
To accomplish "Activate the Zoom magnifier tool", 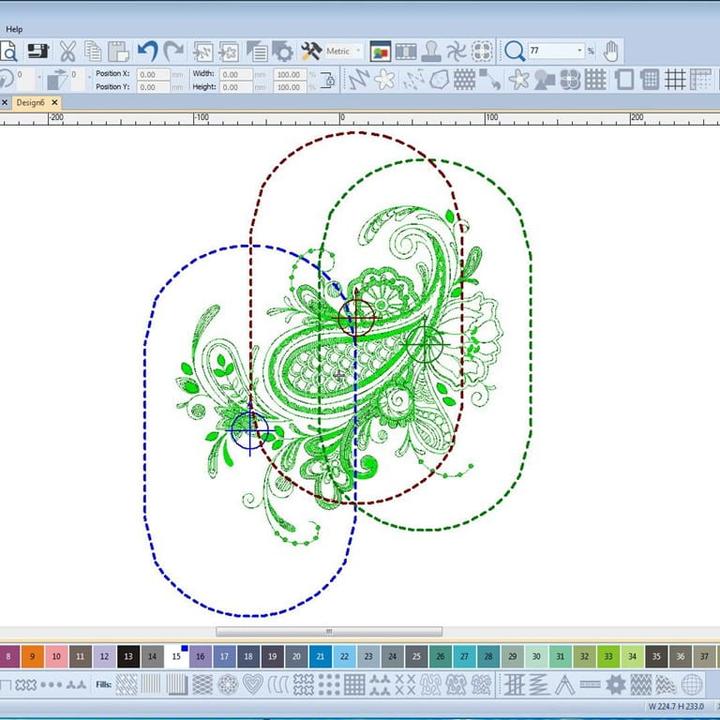I will click(x=514, y=51).
